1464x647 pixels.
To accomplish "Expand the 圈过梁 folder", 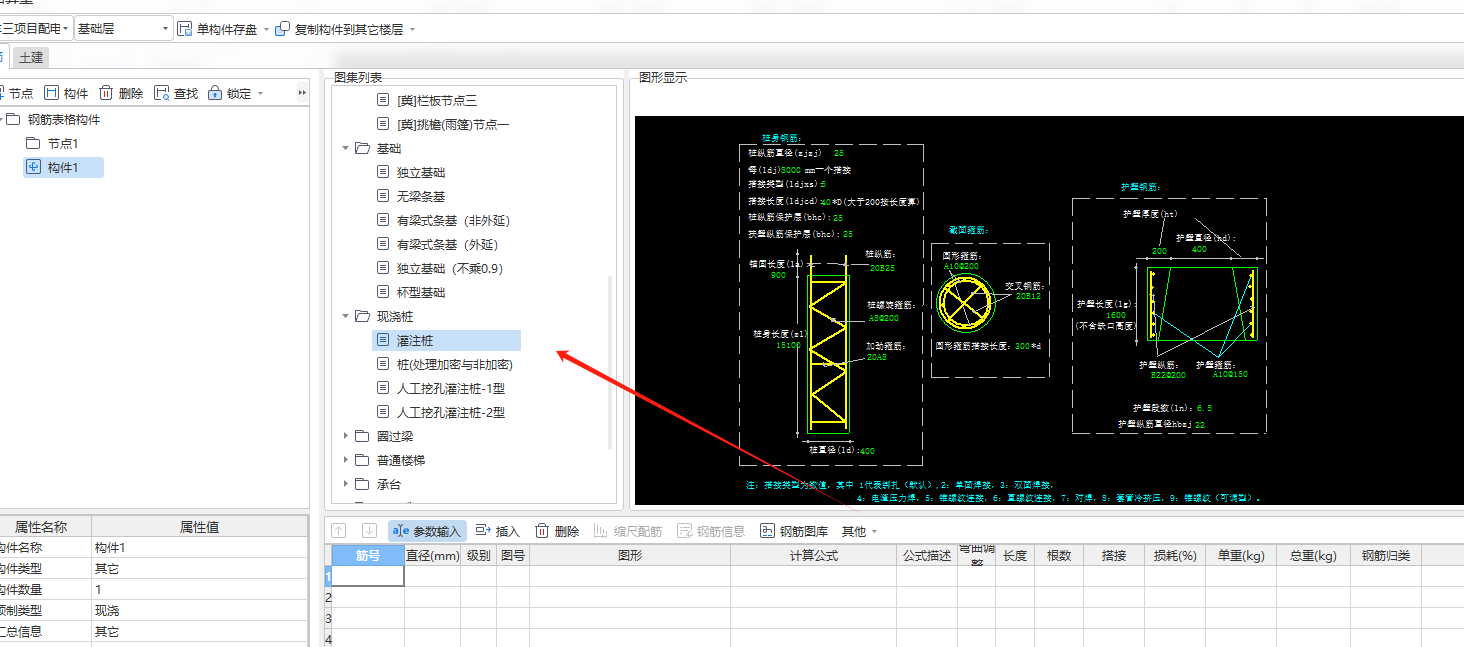I will 346,436.
